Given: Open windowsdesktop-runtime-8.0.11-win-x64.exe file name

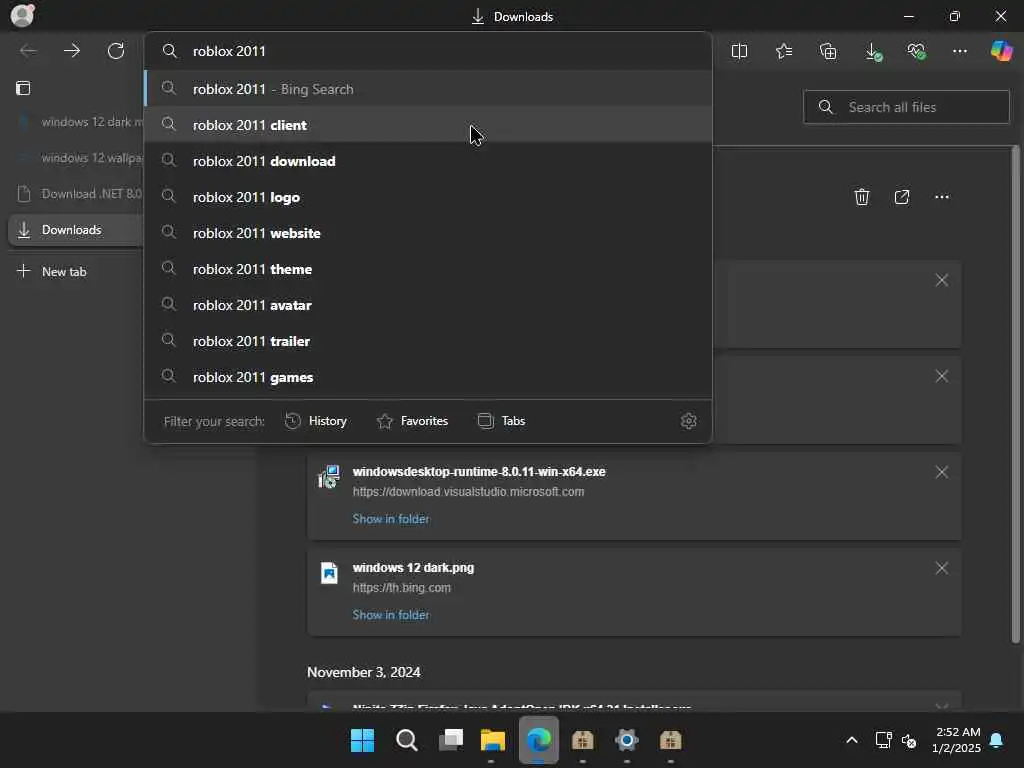Looking at the screenshot, I should coord(479,472).
